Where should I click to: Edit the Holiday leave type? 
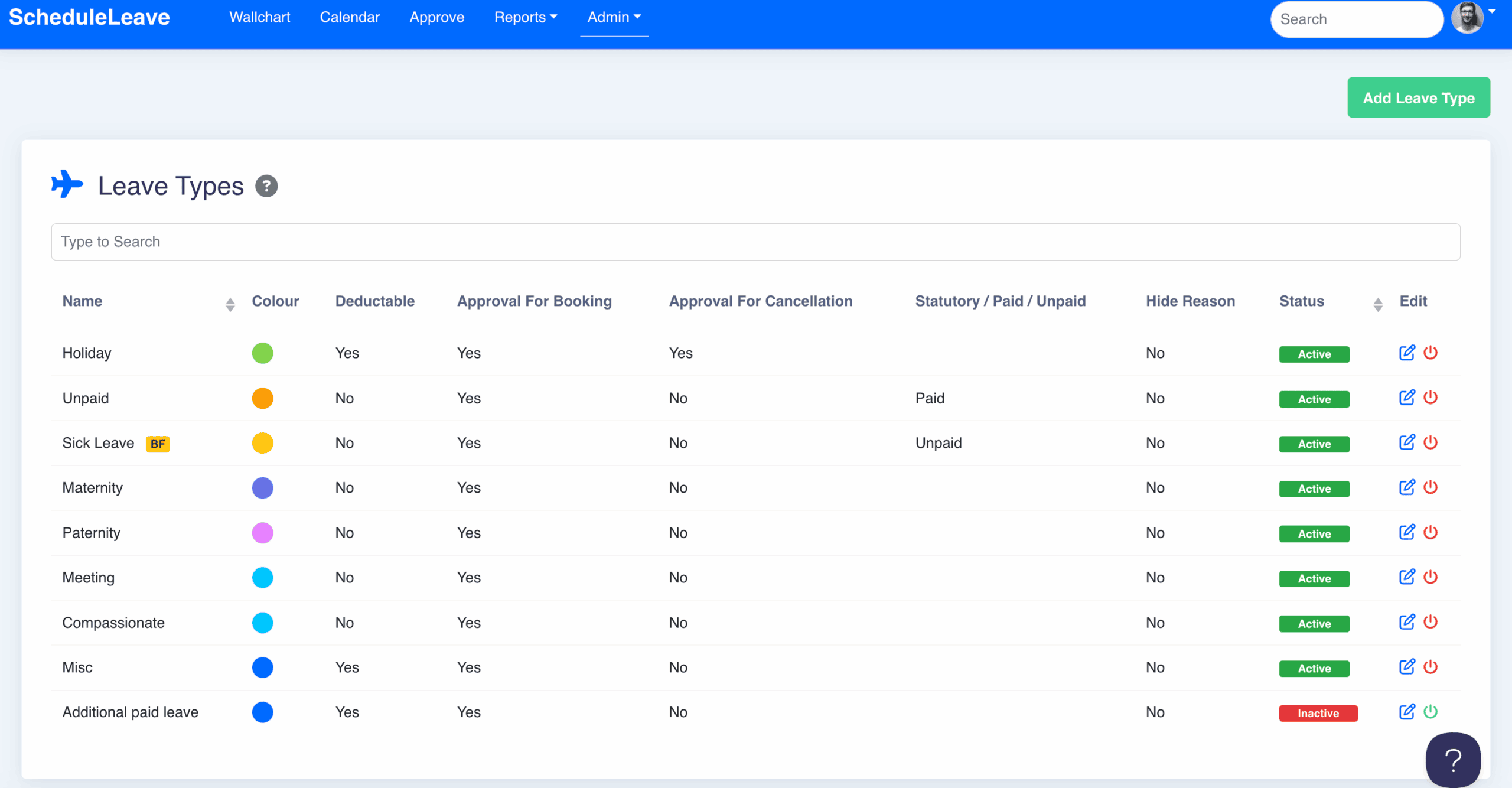click(x=1407, y=353)
